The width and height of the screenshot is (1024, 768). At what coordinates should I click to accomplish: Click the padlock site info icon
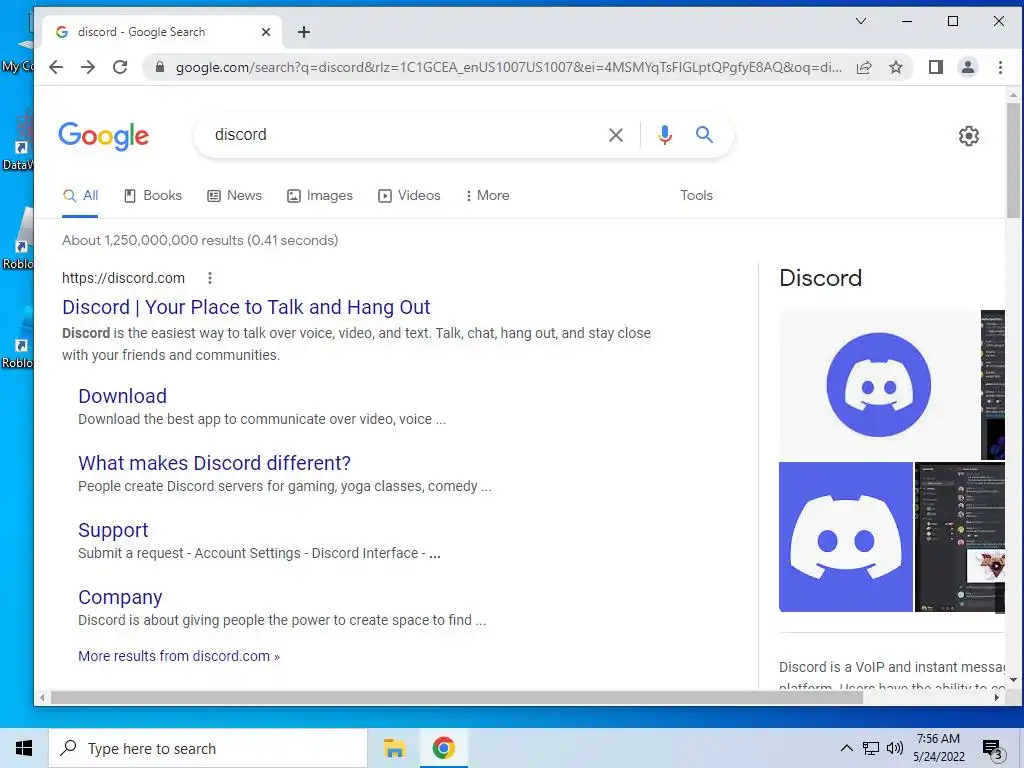pos(159,67)
